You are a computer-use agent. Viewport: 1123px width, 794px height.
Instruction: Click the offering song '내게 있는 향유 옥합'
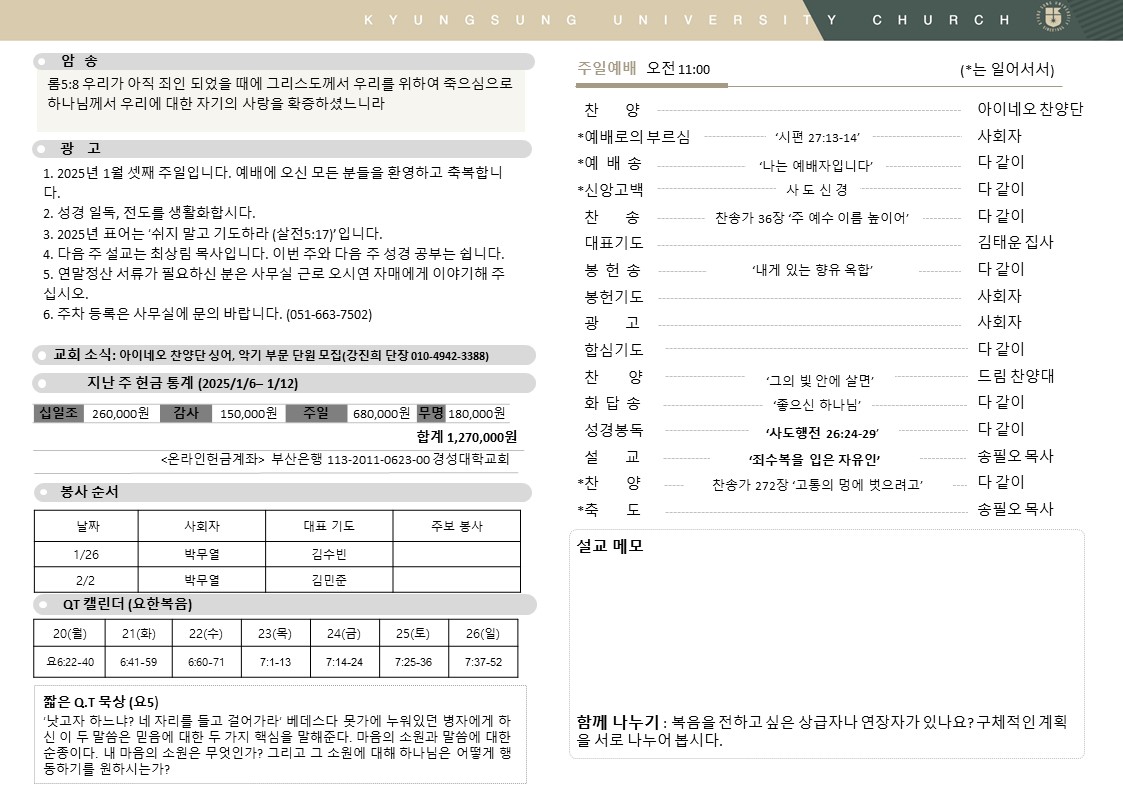click(812, 270)
